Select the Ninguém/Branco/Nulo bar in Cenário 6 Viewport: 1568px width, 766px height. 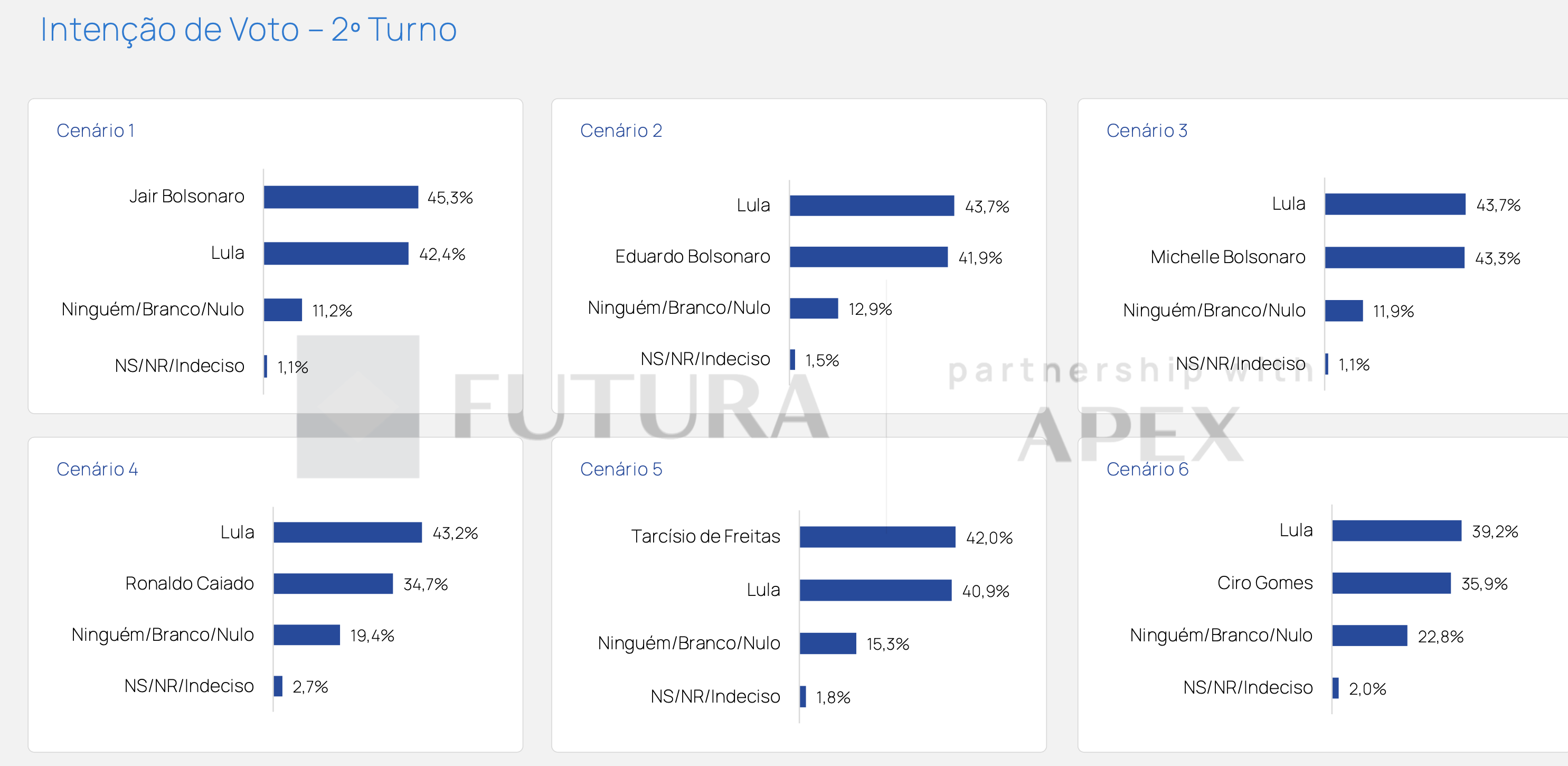(1369, 636)
